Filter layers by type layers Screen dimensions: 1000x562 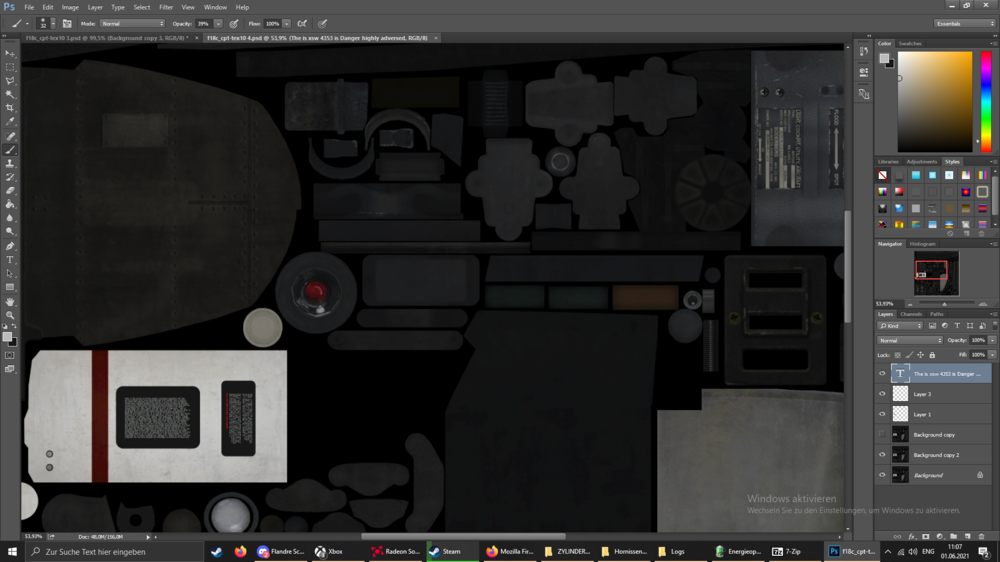[x=957, y=326]
